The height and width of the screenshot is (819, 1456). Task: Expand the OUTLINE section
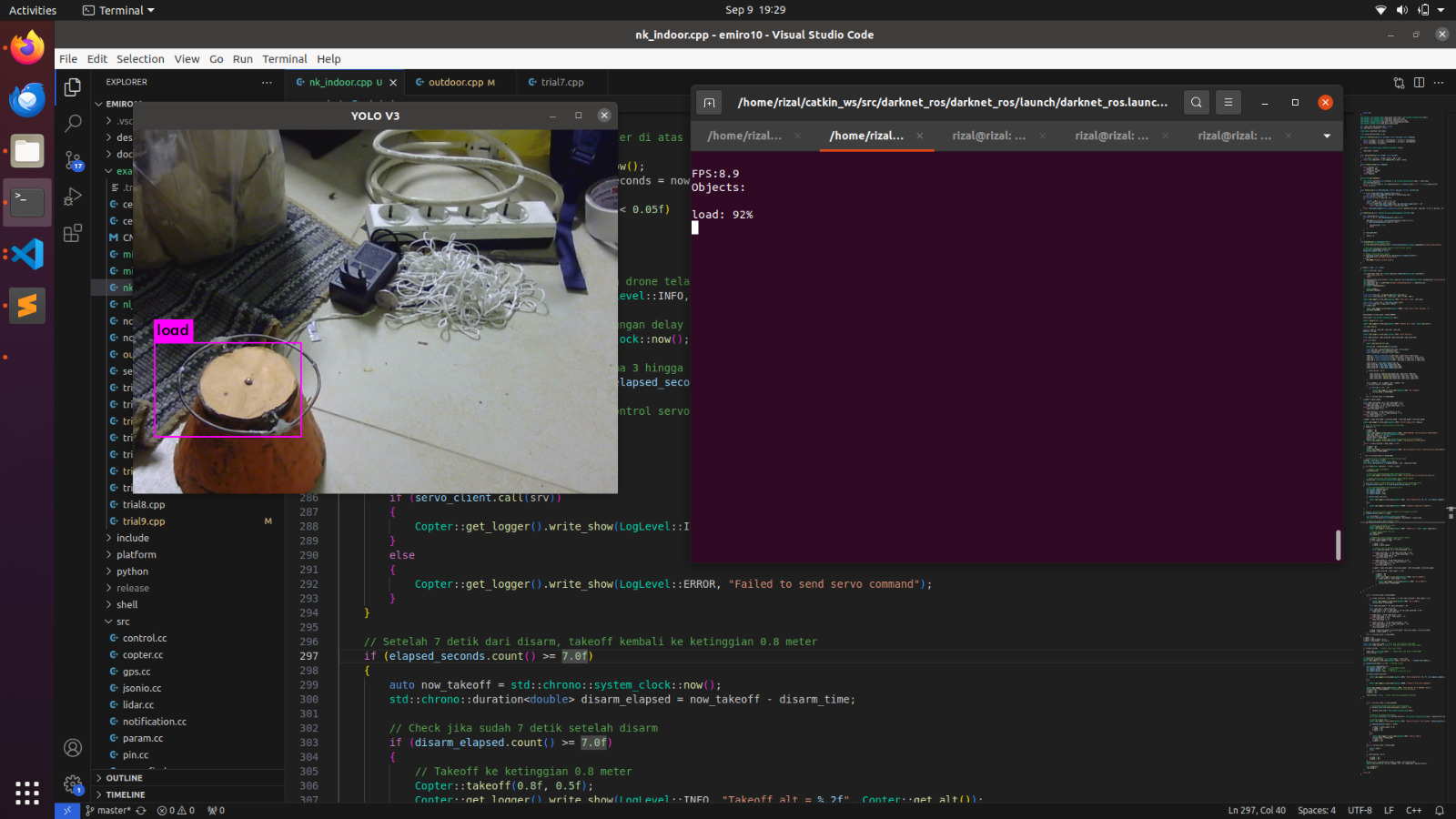[124, 778]
